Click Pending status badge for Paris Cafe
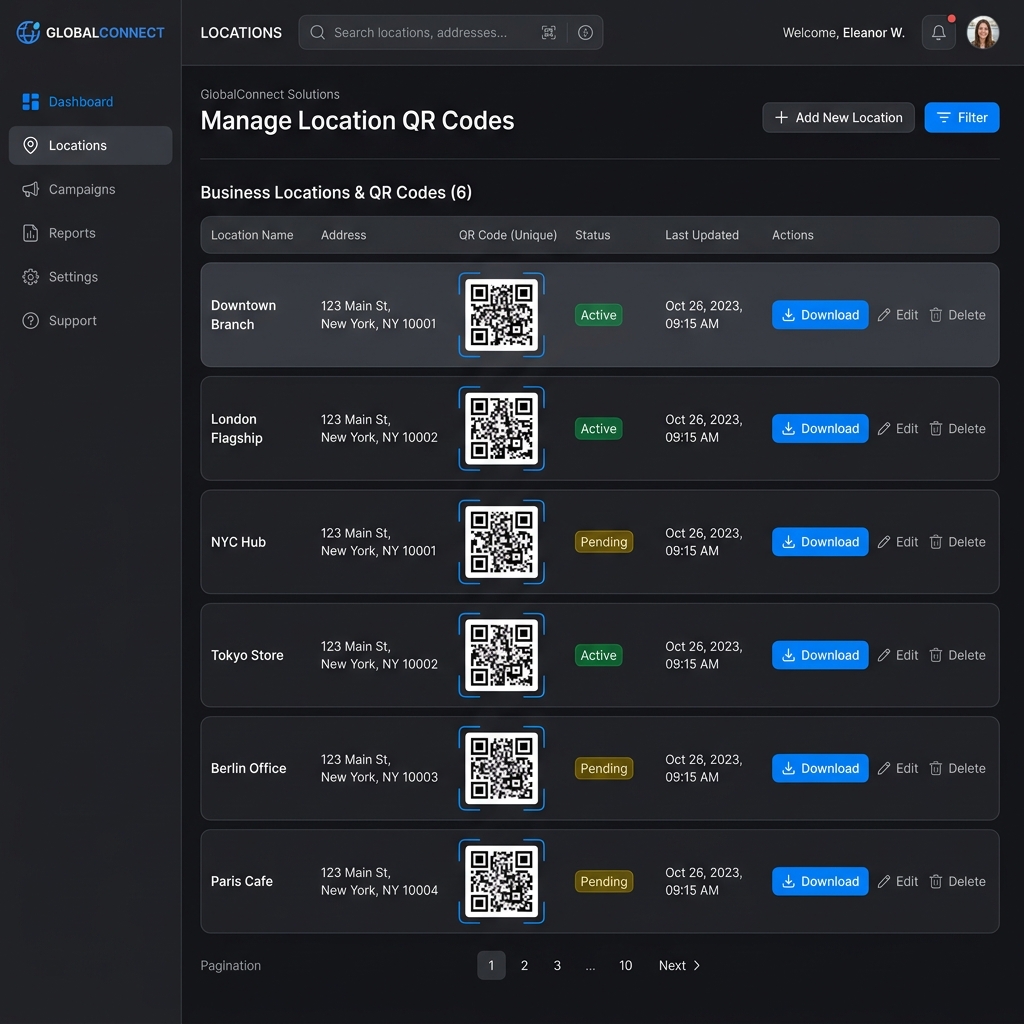This screenshot has height=1024, width=1024. coord(603,882)
